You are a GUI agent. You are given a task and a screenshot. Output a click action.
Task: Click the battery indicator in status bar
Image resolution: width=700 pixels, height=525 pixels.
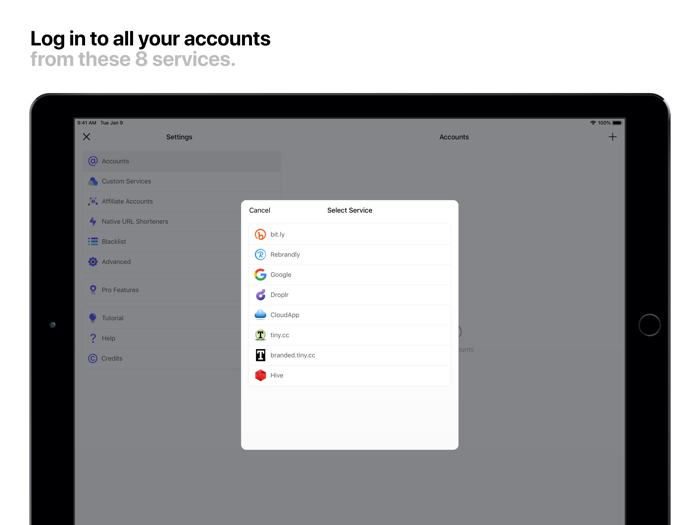pyautogui.click(x=617, y=123)
